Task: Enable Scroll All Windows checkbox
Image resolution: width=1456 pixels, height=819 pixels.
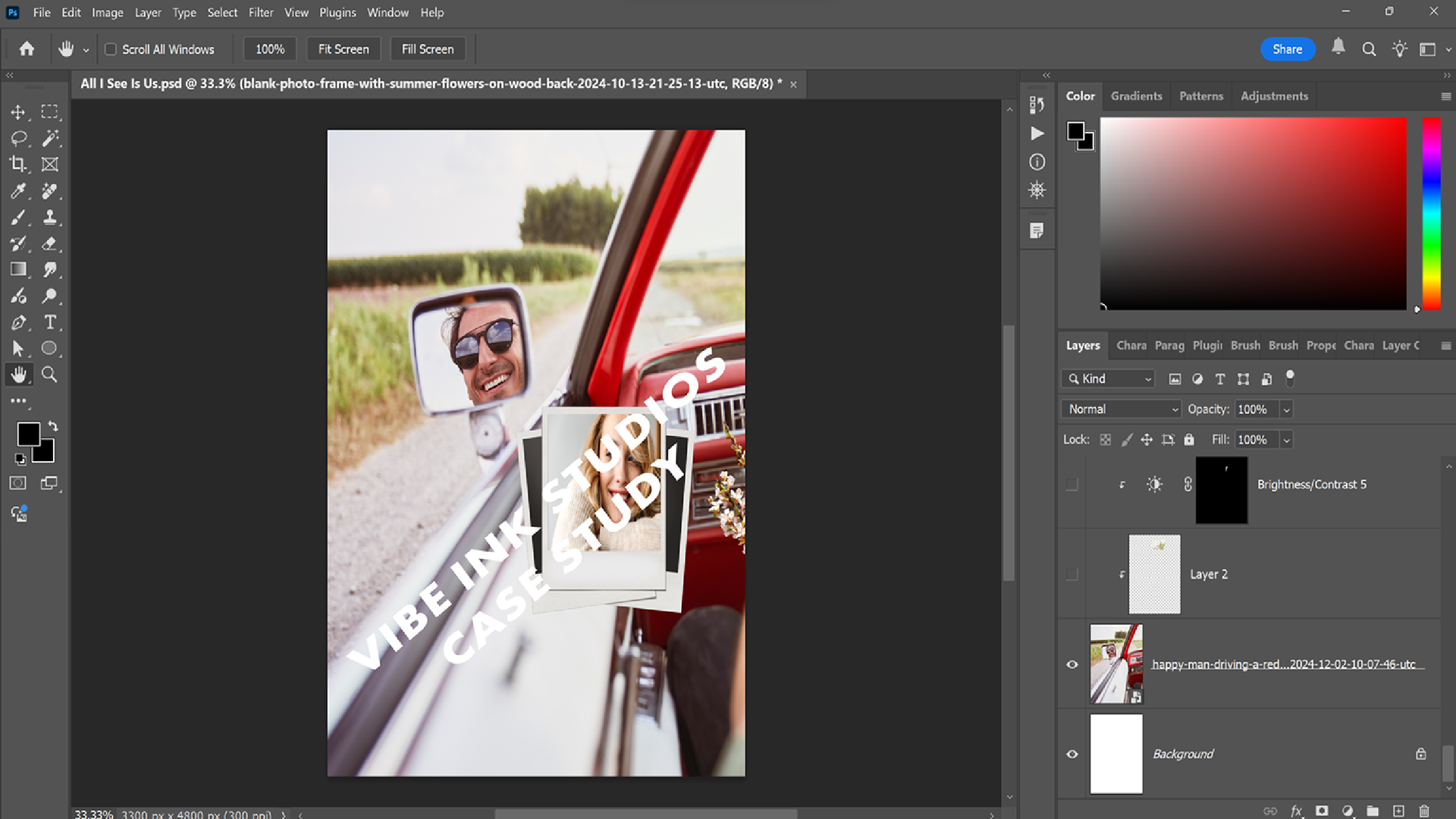Action: tap(111, 49)
